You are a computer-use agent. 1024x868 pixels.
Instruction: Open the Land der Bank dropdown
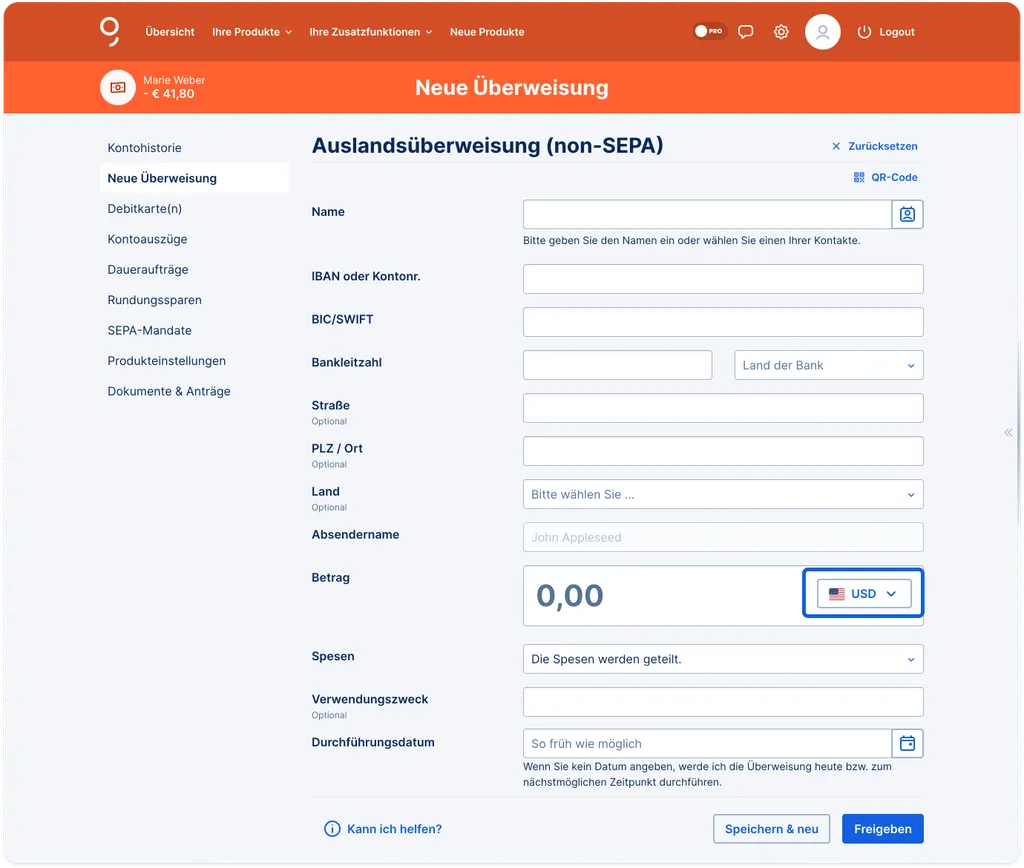[x=828, y=365]
